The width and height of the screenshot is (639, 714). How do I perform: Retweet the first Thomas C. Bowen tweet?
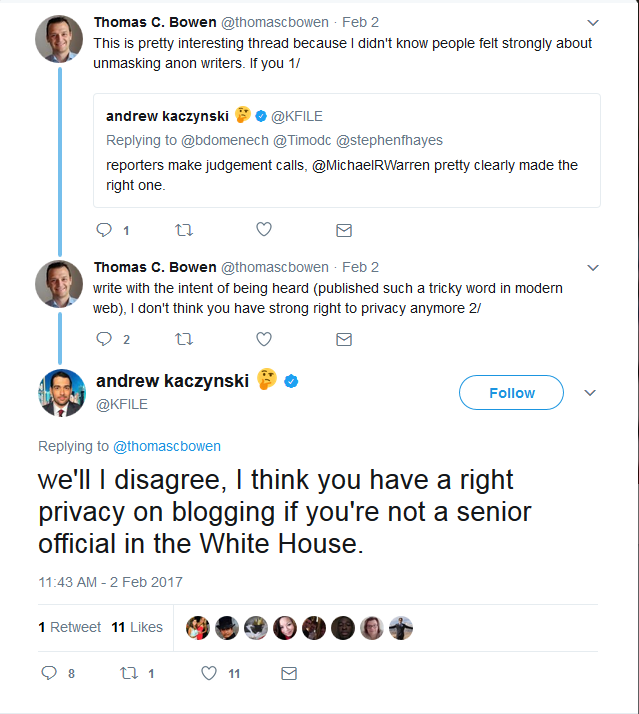click(x=184, y=230)
